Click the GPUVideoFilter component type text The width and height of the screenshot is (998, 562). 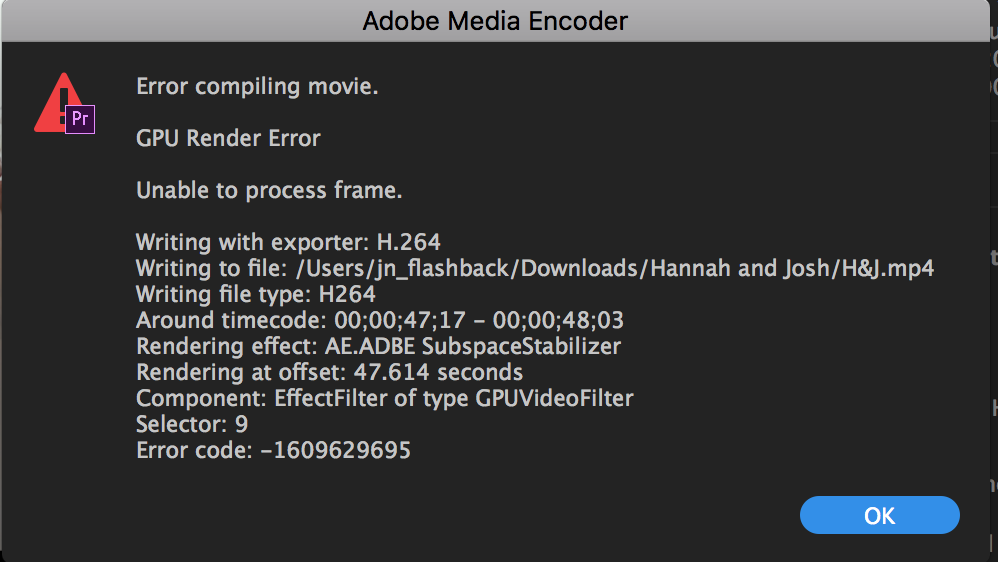pos(554,398)
